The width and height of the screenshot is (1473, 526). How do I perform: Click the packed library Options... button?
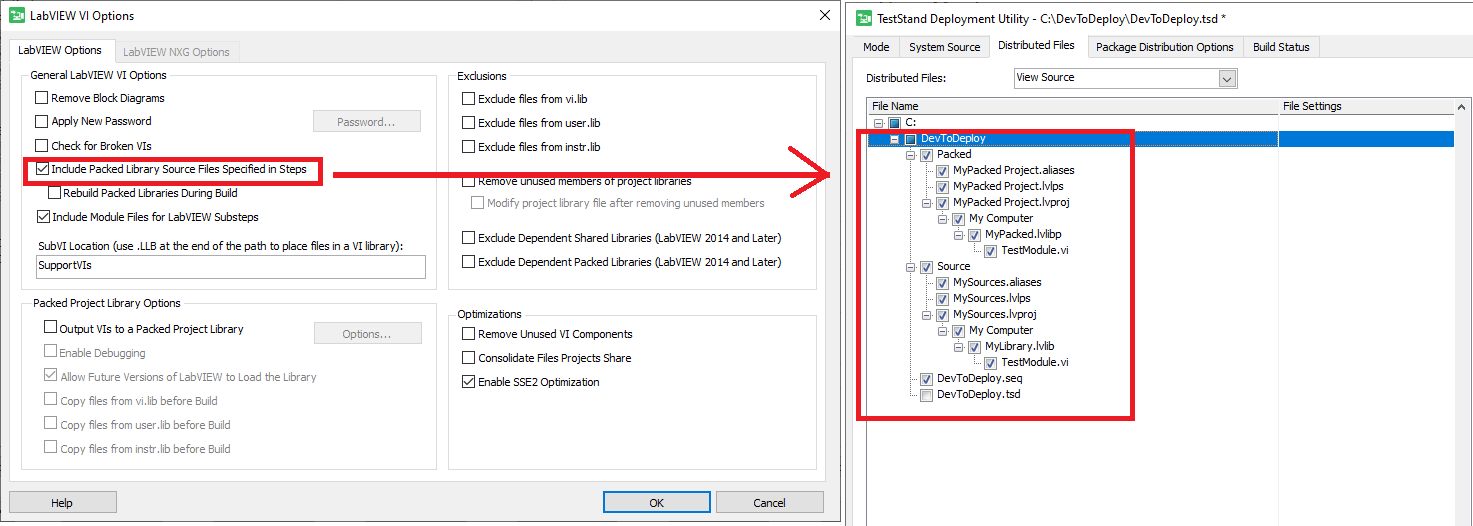tap(367, 333)
